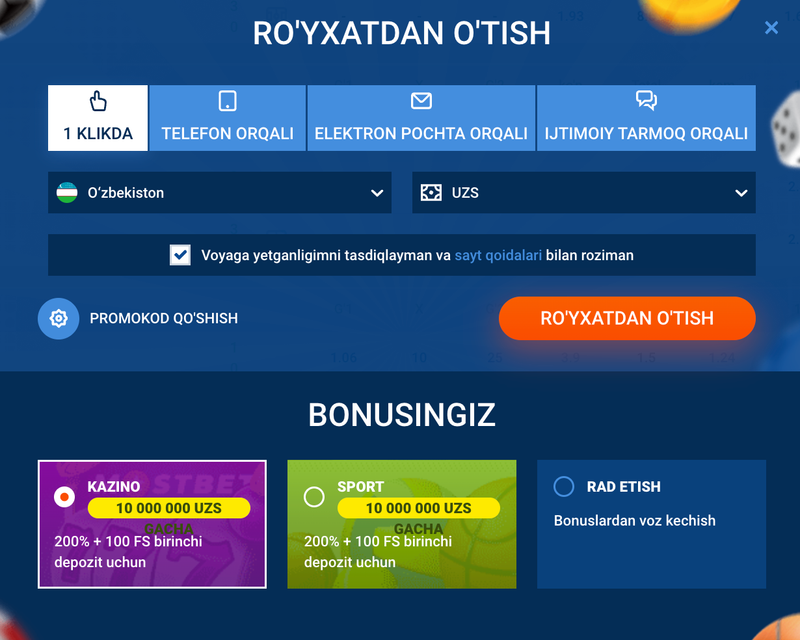This screenshot has height=640, width=800.
Task: Click the chevron arrow in the country selector
Action: point(377,193)
